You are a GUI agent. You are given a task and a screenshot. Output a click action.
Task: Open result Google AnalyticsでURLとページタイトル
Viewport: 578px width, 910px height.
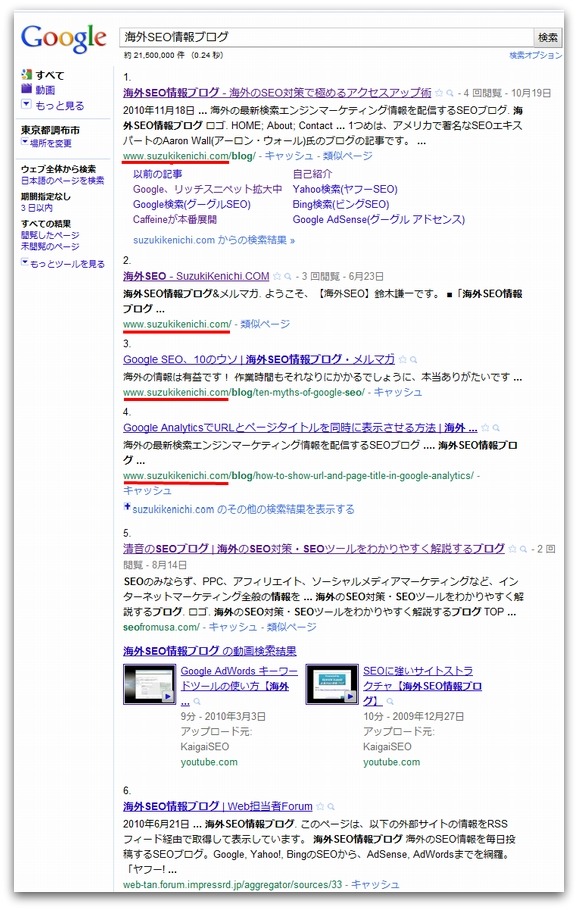[x=300, y=428]
